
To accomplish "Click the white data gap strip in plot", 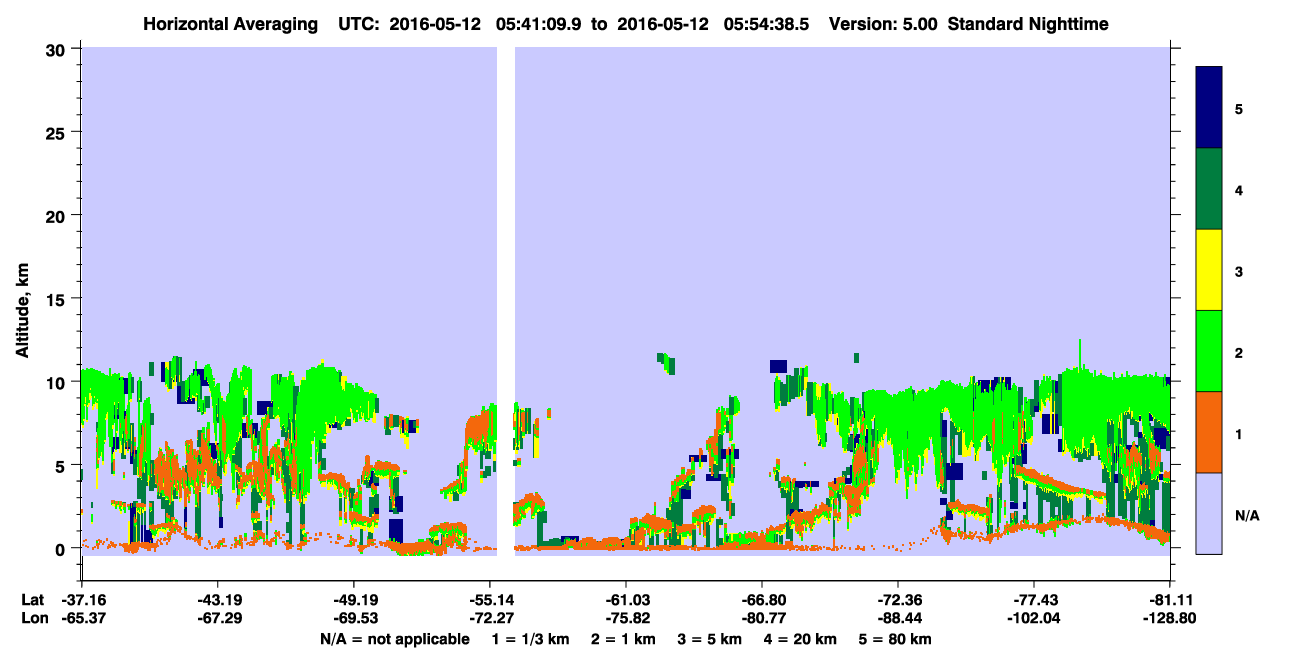I will click(x=505, y=300).
